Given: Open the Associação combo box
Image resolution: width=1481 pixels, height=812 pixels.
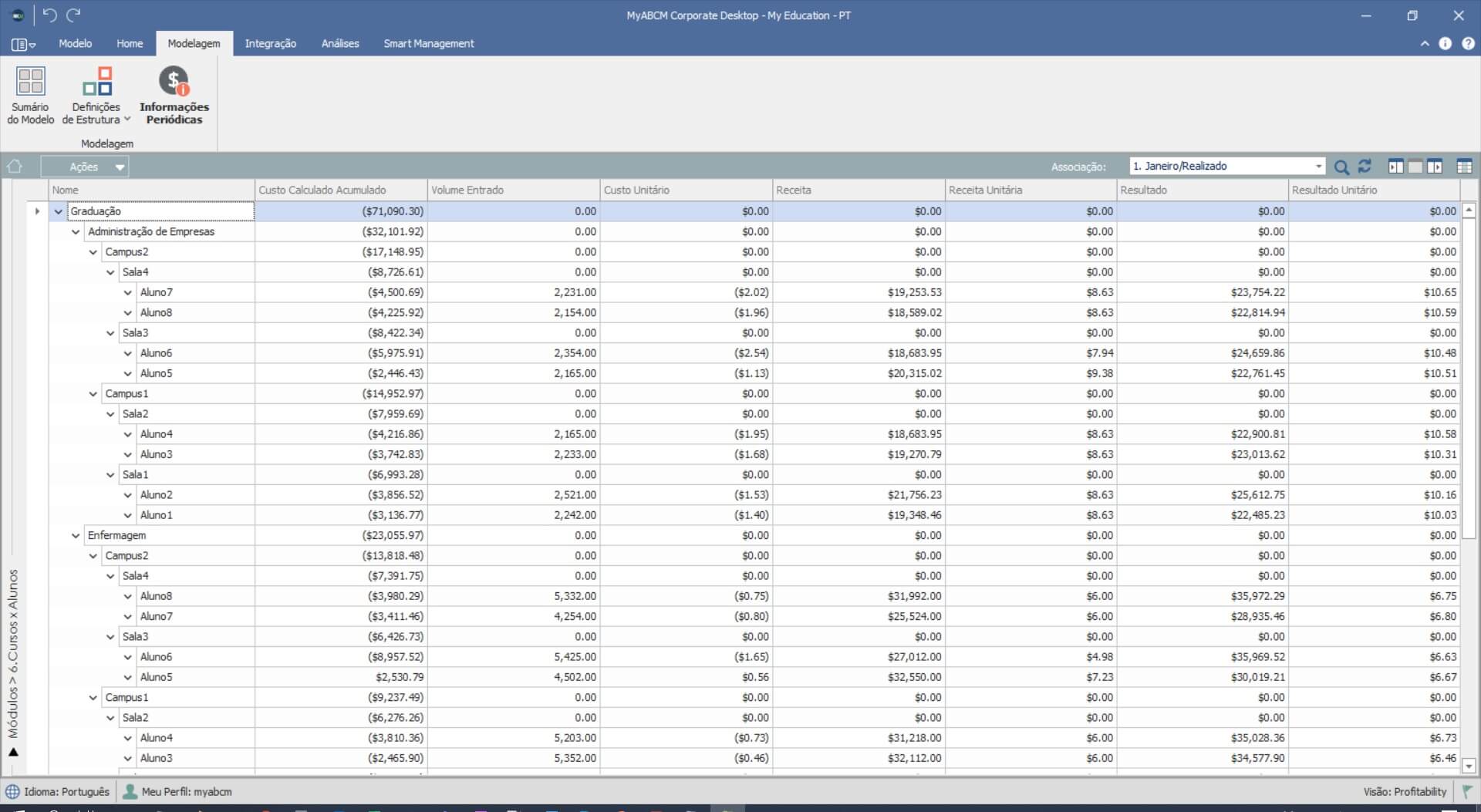Looking at the screenshot, I should point(1227,166).
